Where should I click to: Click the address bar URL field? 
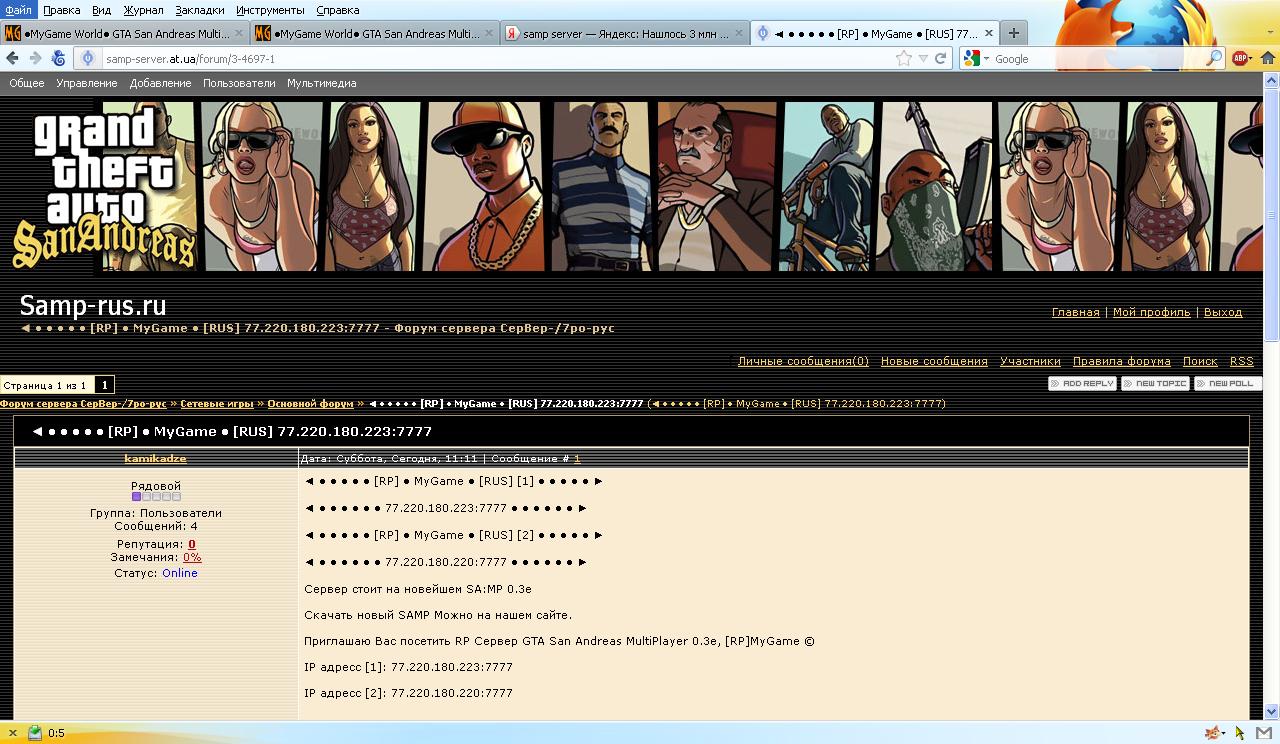point(498,59)
